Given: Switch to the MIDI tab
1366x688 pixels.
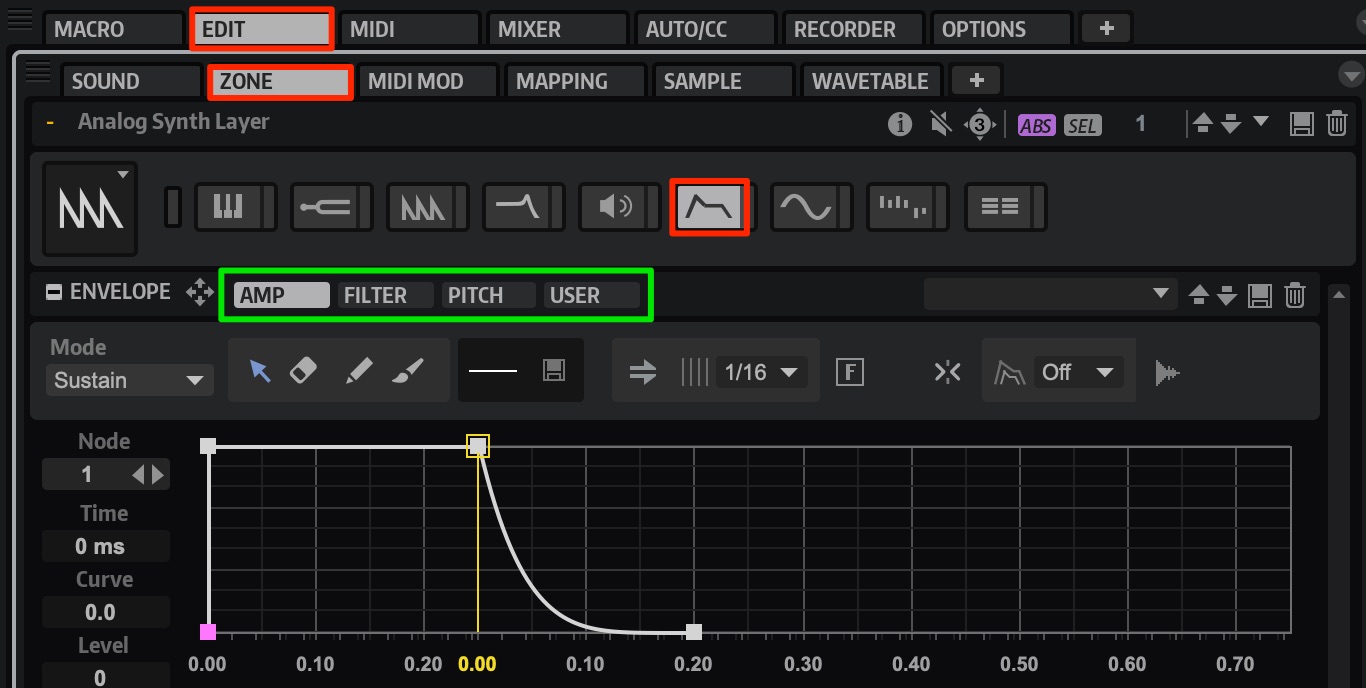Looking at the screenshot, I should 410,29.
